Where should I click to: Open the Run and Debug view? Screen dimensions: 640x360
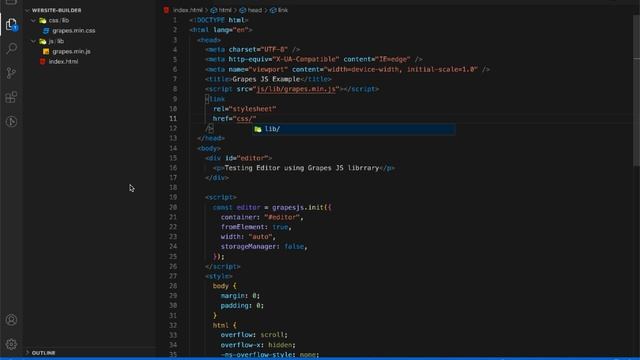(11, 121)
